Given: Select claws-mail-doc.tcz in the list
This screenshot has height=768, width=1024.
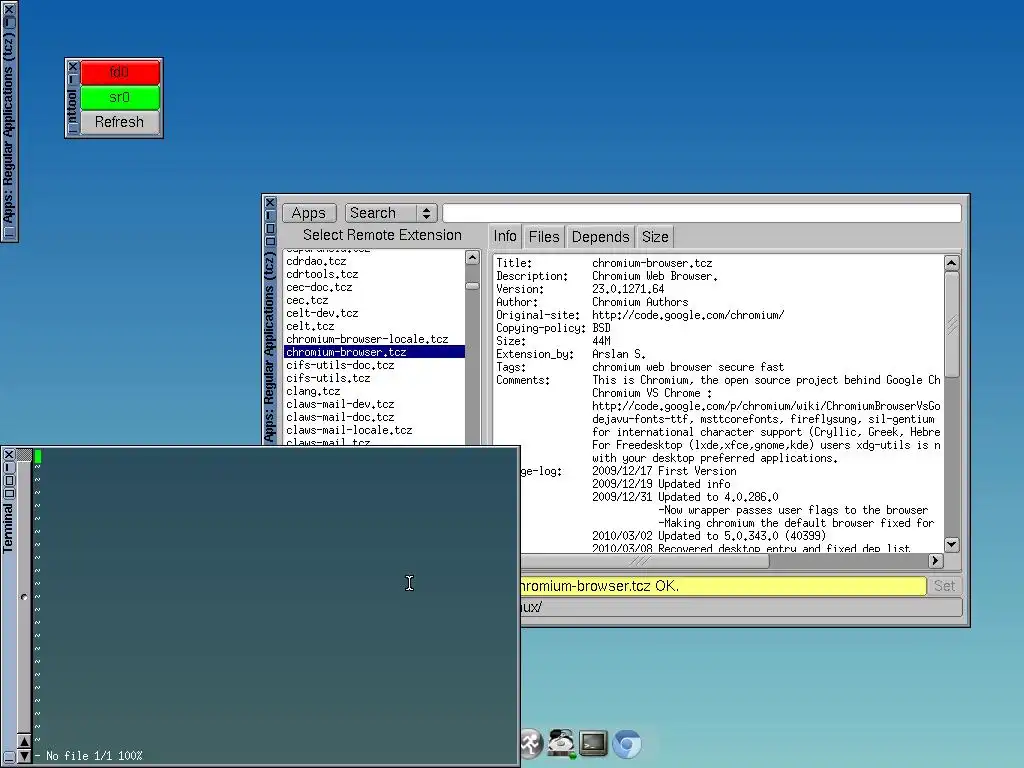Looking at the screenshot, I should click(374, 417).
